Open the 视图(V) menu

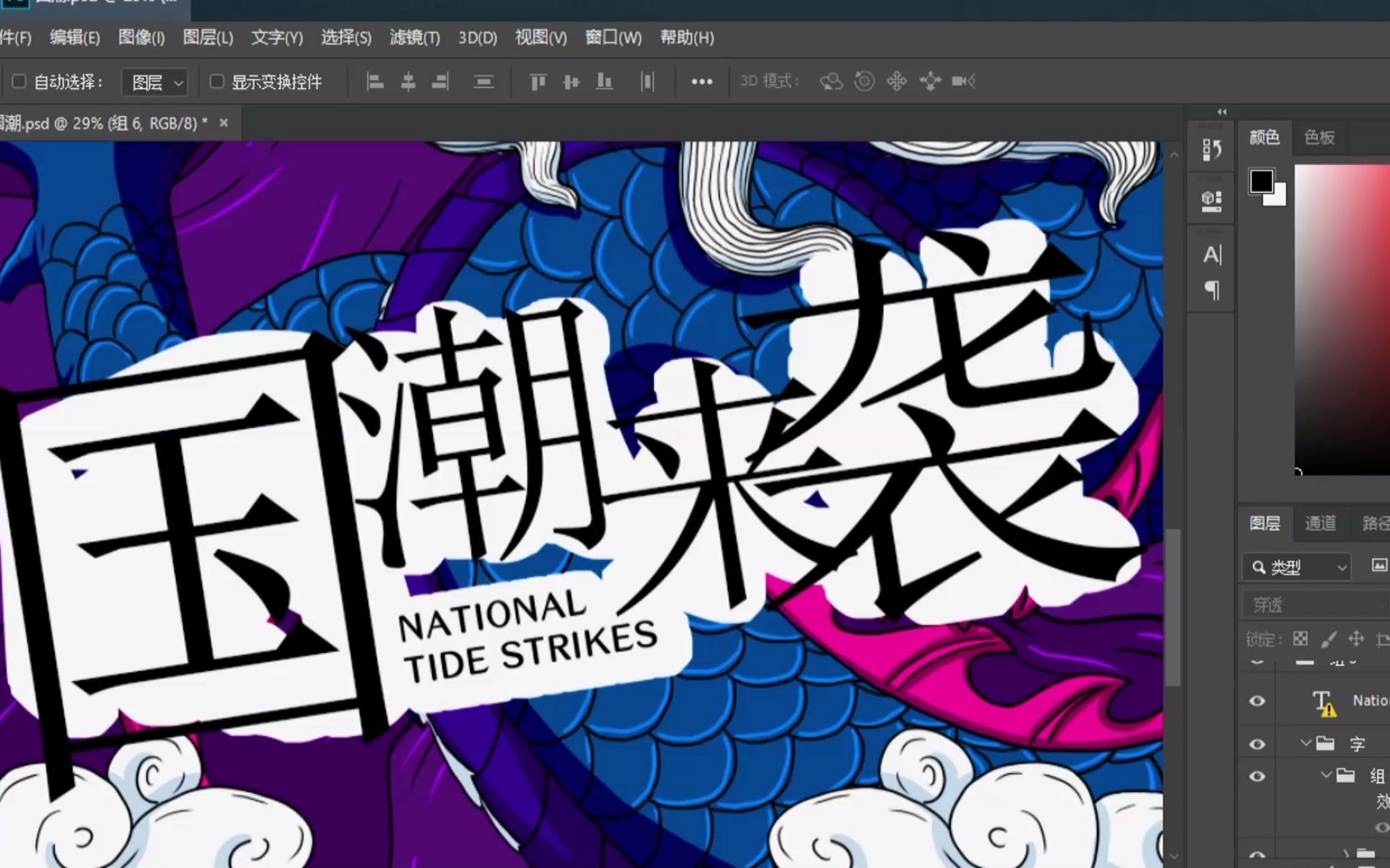click(541, 37)
